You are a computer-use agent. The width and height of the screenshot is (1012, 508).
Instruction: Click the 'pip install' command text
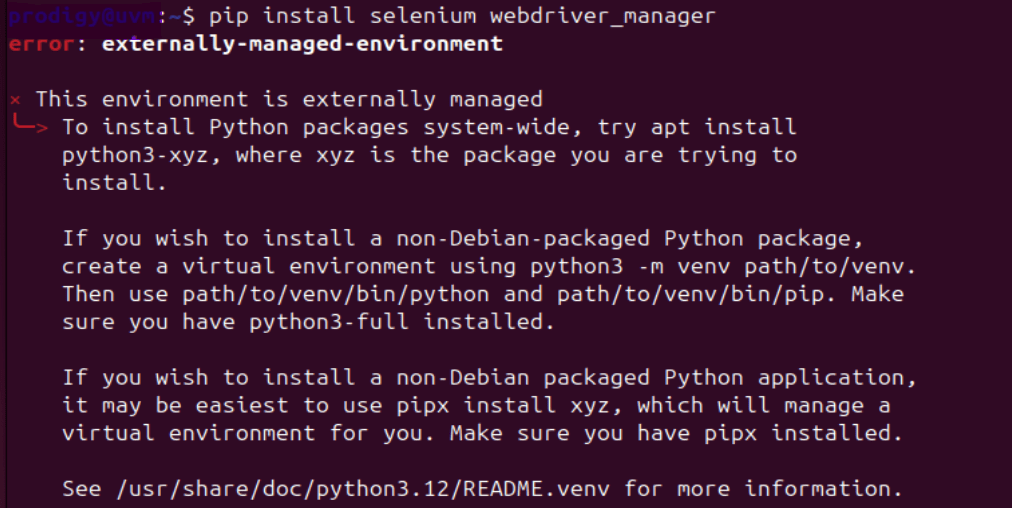tap(282, 16)
